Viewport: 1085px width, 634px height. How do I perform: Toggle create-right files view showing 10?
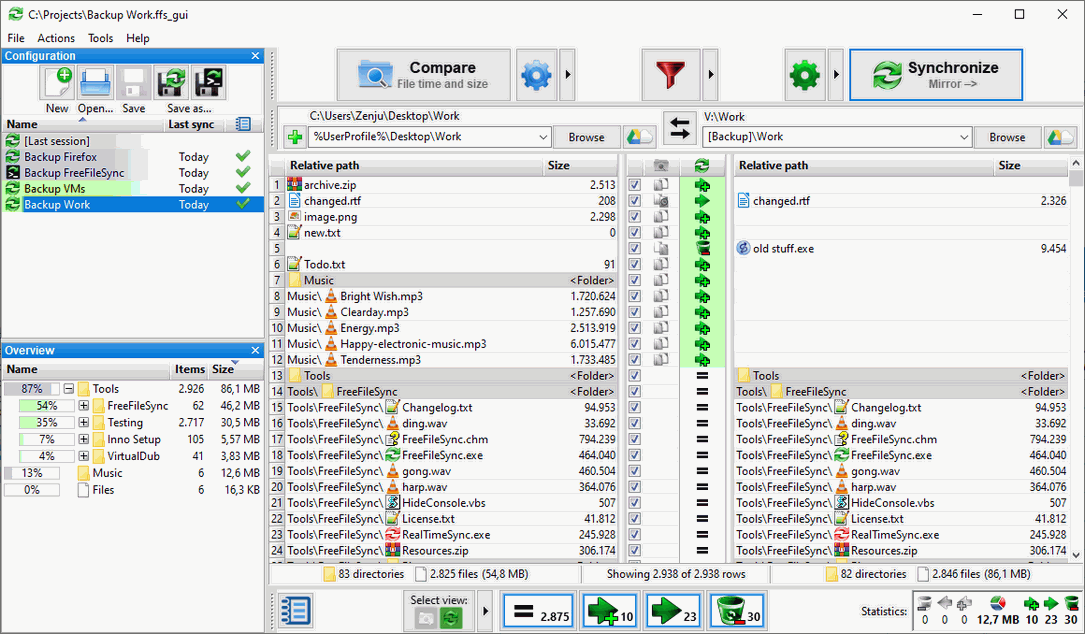click(610, 611)
